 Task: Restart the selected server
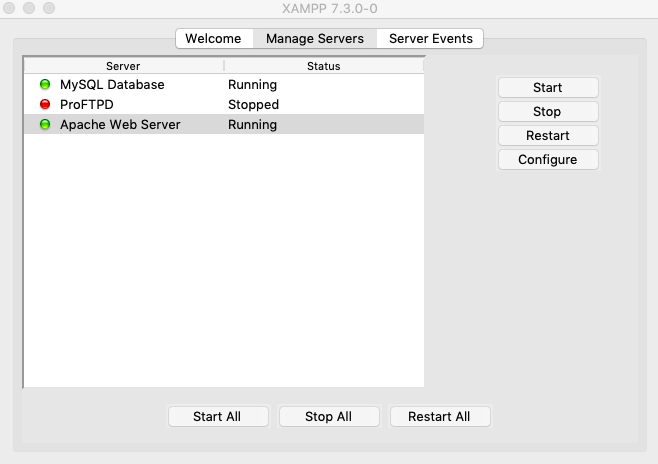[x=548, y=136]
